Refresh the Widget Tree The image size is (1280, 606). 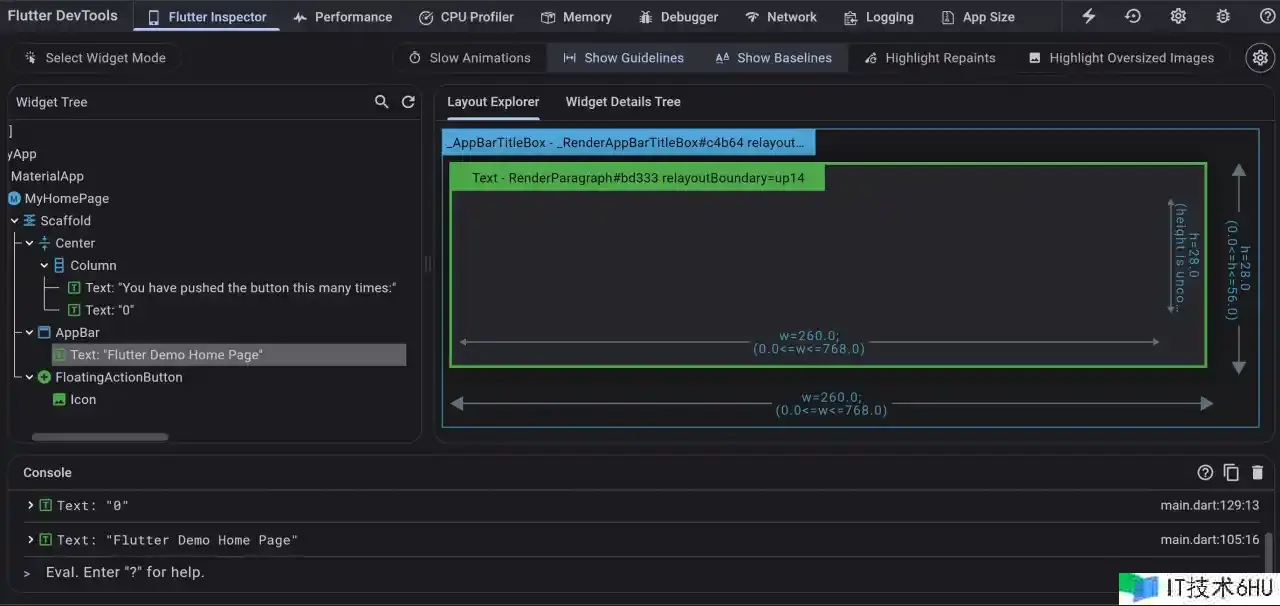[x=408, y=102]
